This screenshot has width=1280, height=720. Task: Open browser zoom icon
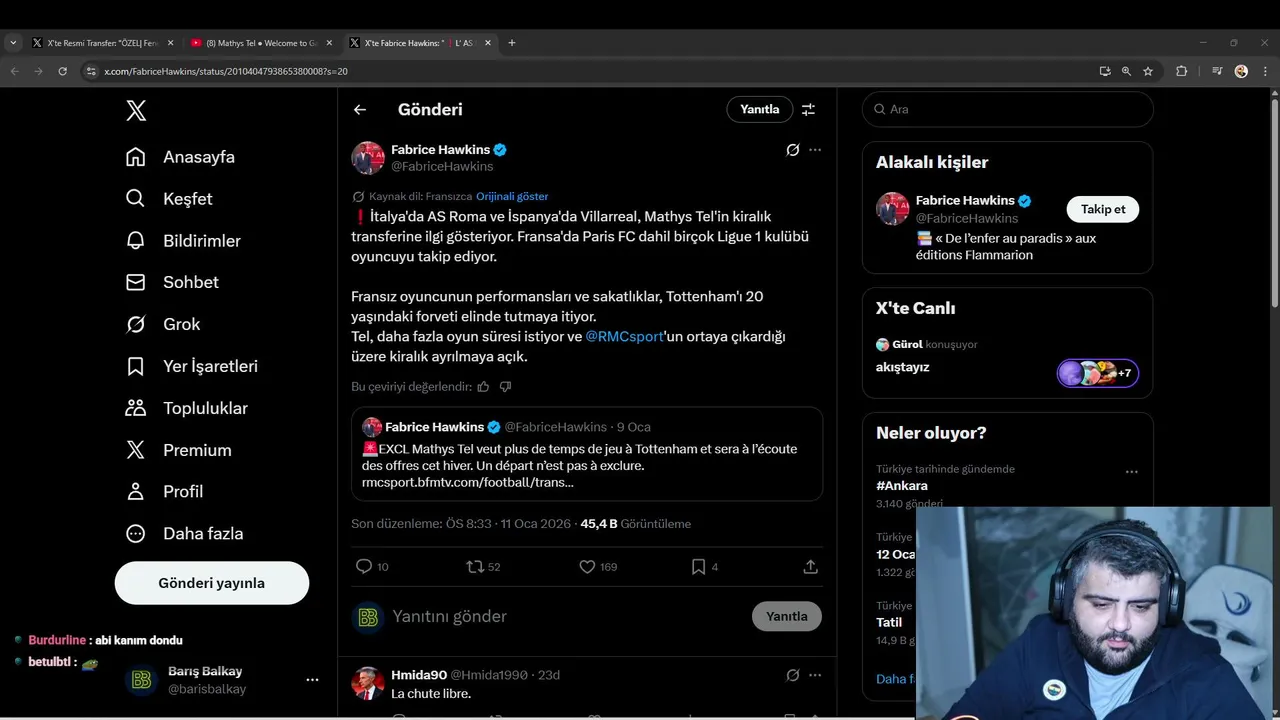pos(1126,71)
